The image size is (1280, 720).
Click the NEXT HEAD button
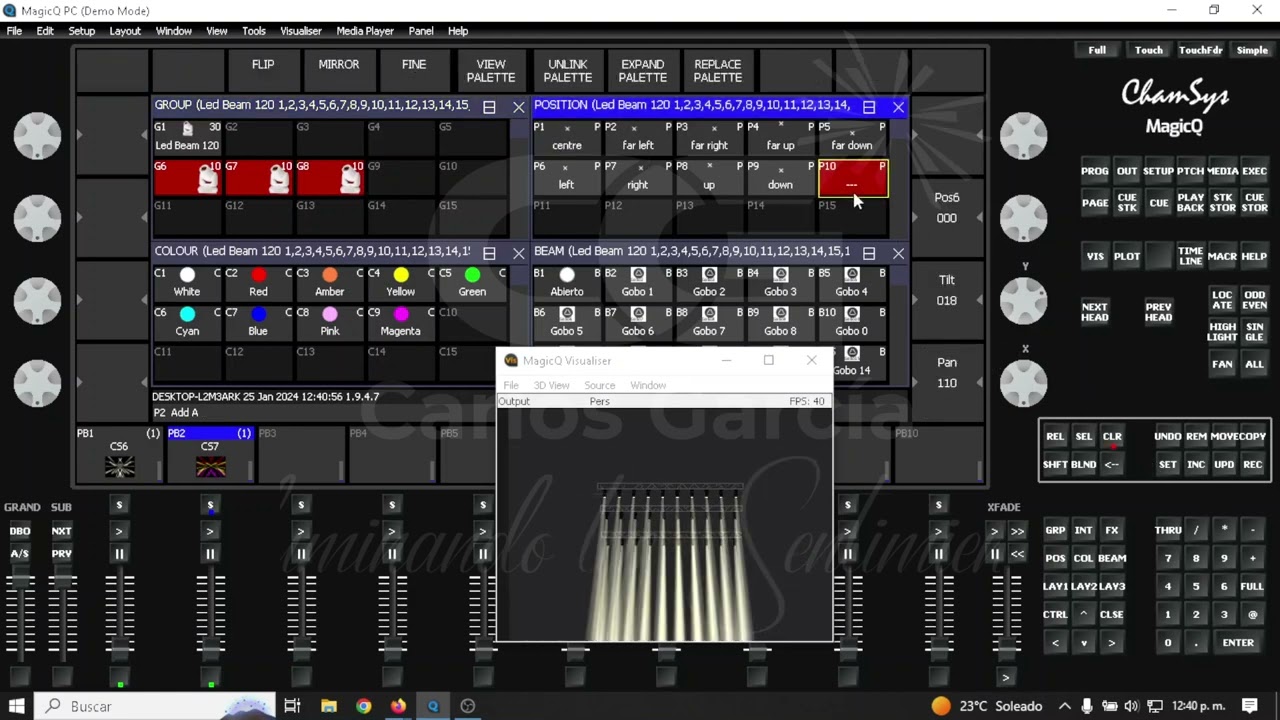coord(1095,313)
